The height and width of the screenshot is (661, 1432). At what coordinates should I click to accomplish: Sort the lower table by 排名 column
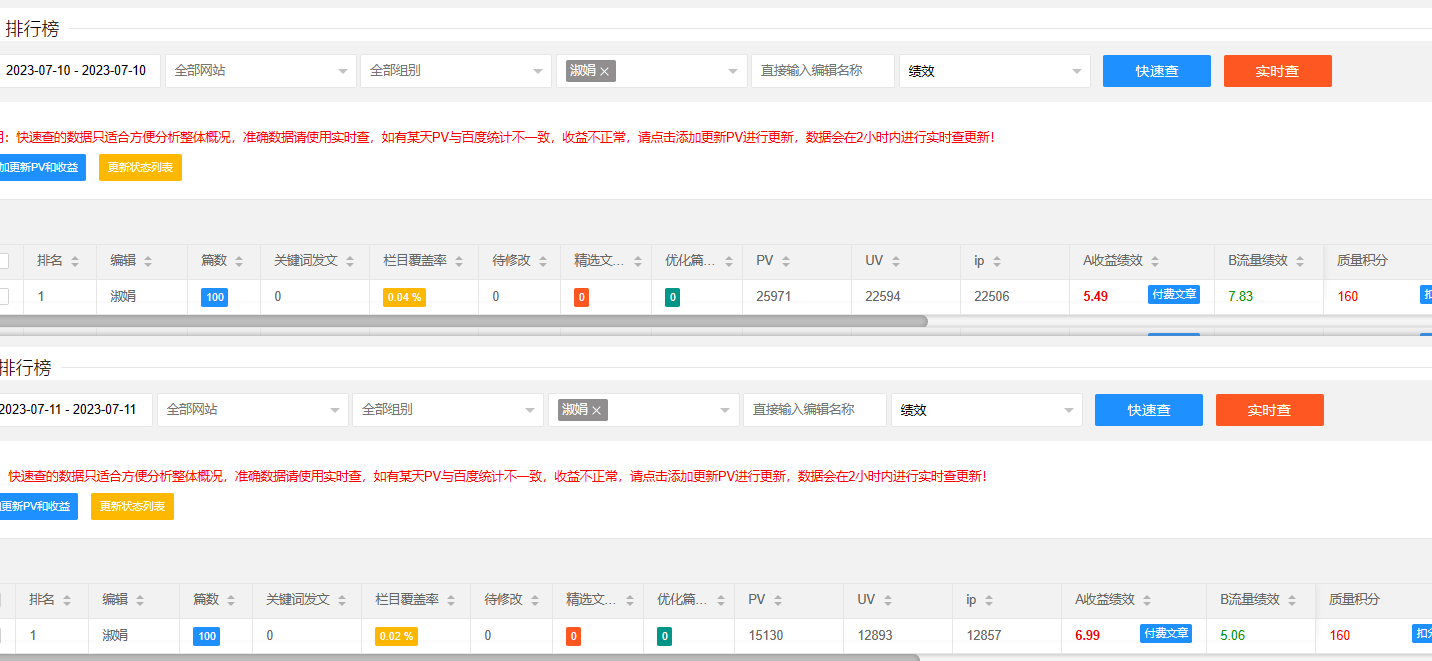67,600
